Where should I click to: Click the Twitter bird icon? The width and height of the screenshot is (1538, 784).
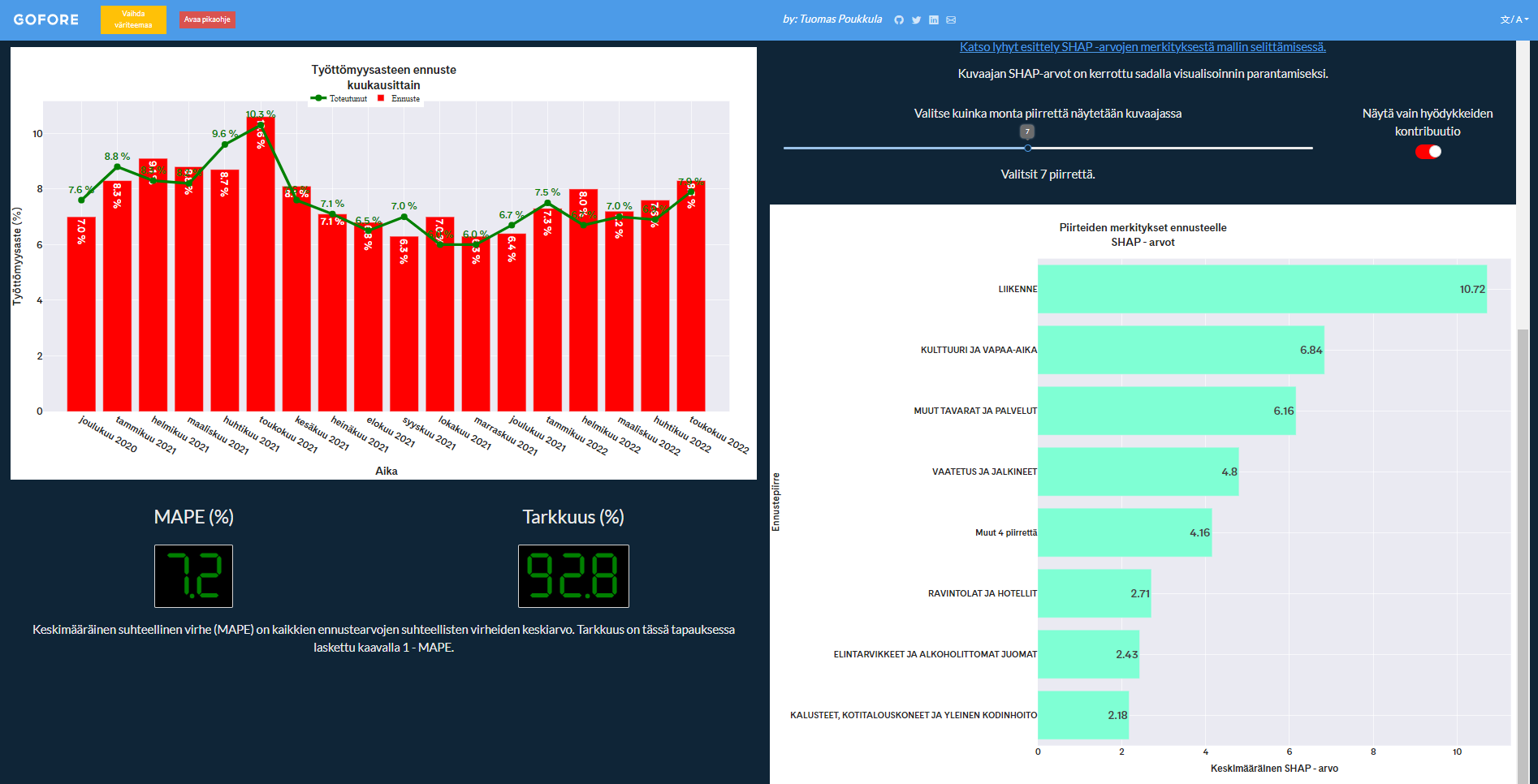(916, 20)
